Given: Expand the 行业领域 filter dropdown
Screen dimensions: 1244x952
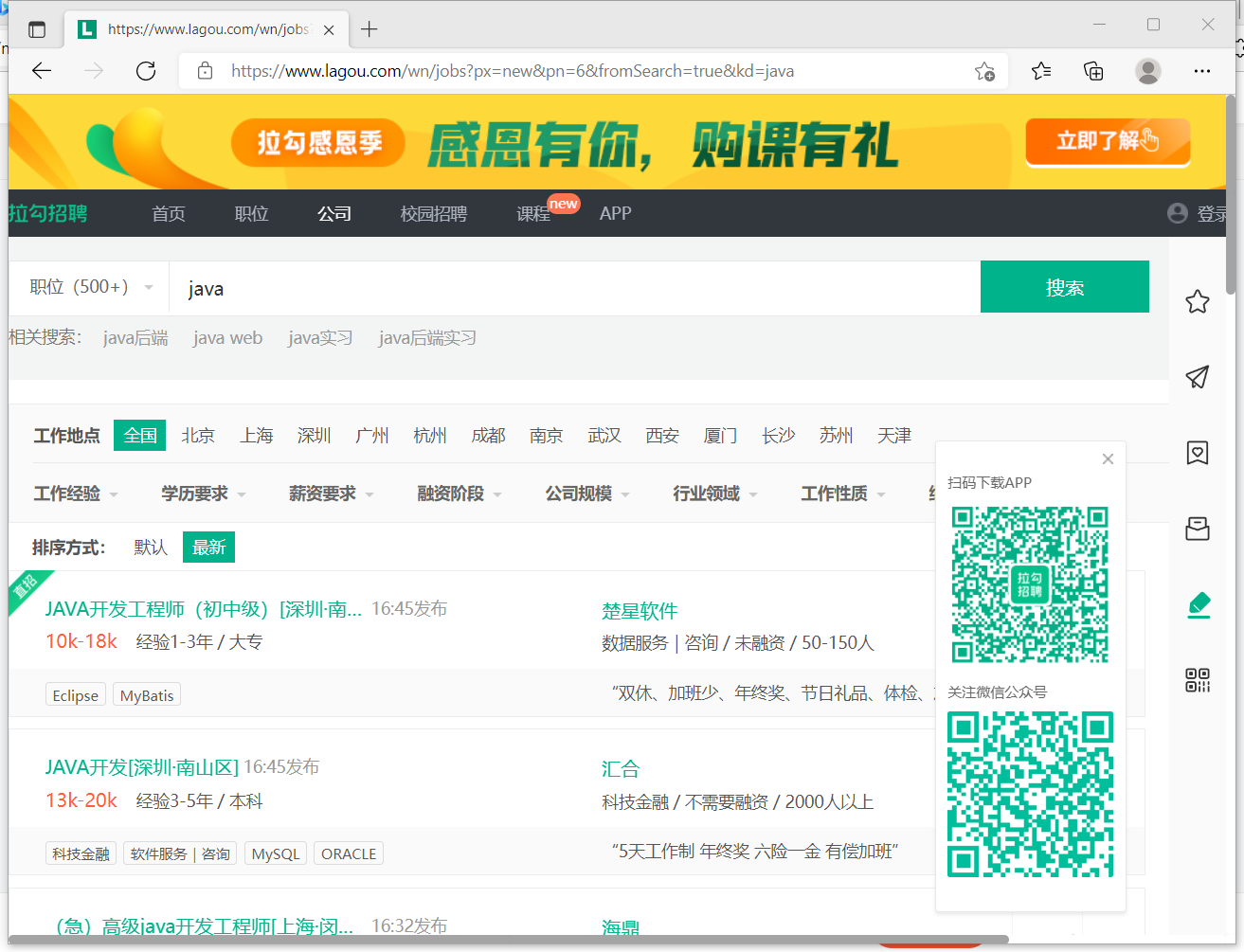Looking at the screenshot, I should tap(715, 494).
